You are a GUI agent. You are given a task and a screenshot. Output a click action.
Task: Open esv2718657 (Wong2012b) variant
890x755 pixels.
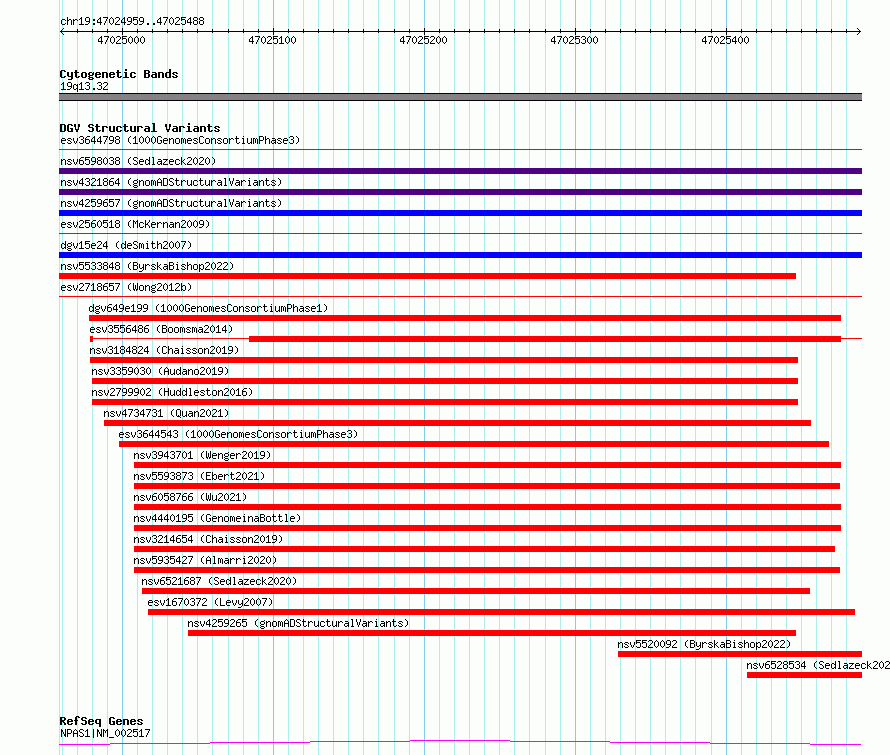(126, 287)
